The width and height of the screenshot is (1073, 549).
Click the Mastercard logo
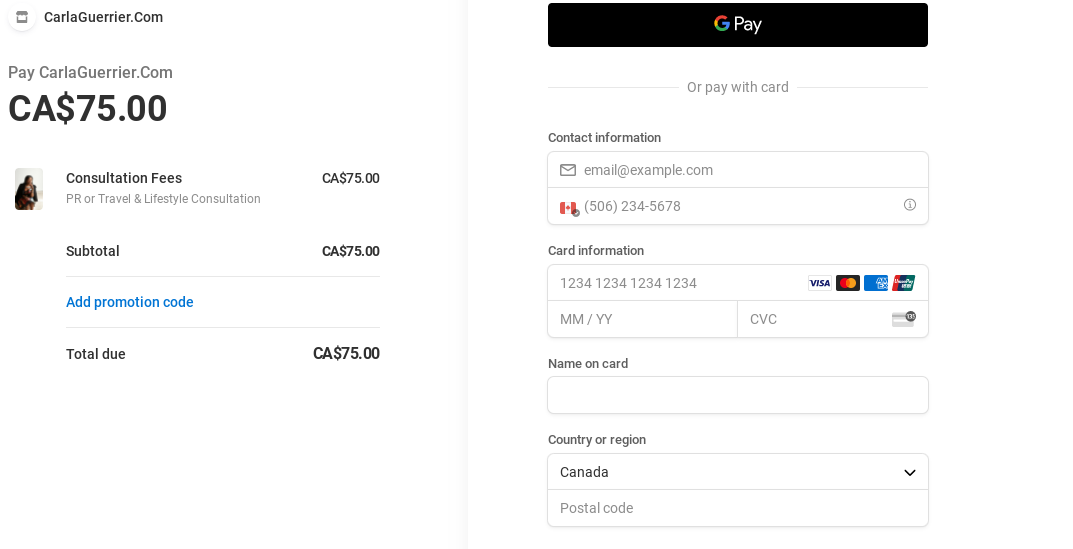[848, 283]
